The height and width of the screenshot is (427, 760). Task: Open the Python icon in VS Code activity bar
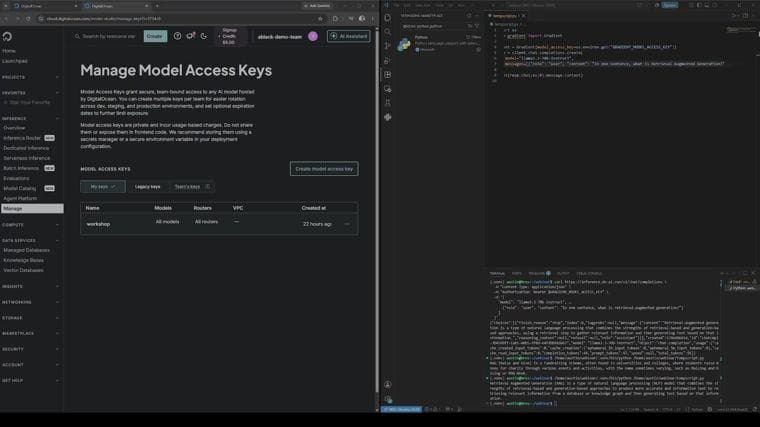click(x=388, y=117)
